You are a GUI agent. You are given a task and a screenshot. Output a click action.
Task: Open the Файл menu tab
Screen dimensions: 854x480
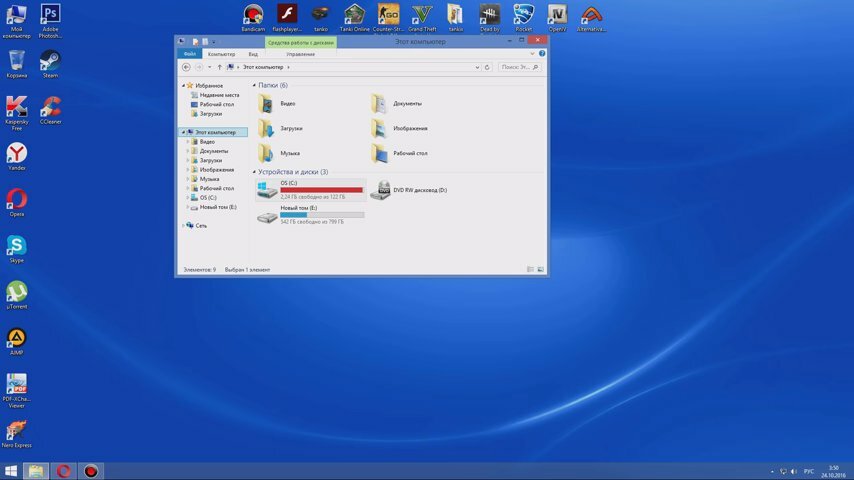click(190, 54)
